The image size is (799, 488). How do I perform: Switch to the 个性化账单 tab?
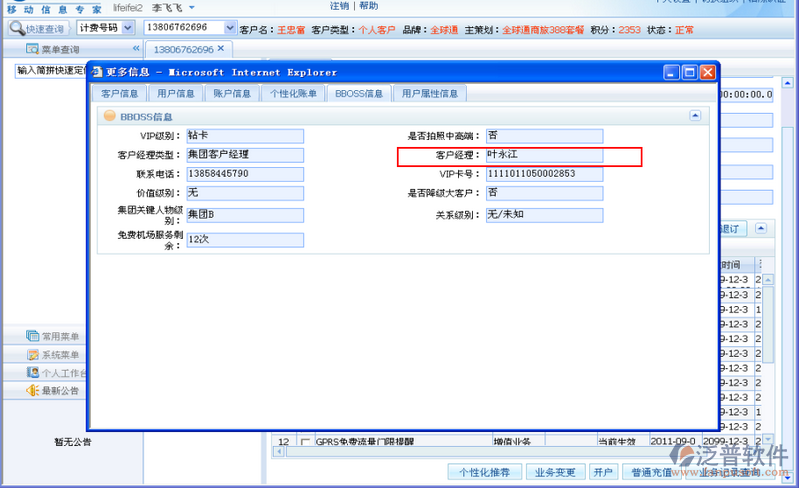point(293,94)
